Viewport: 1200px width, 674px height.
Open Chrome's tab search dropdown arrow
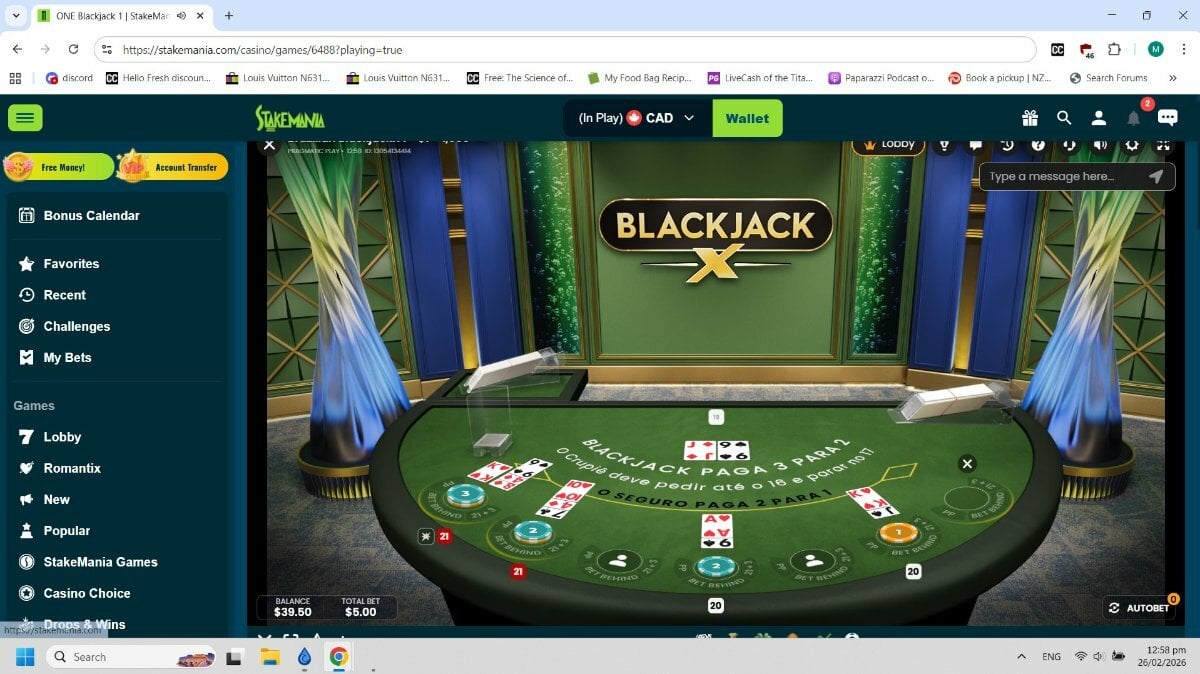15,16
